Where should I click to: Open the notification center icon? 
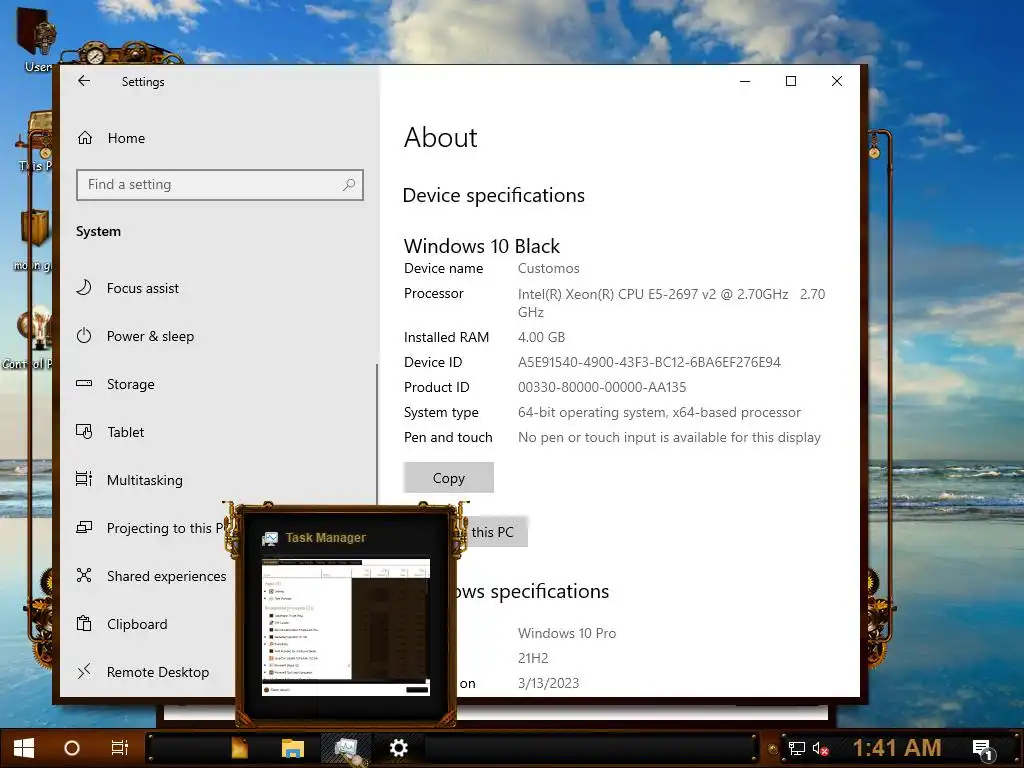[983, 749]
